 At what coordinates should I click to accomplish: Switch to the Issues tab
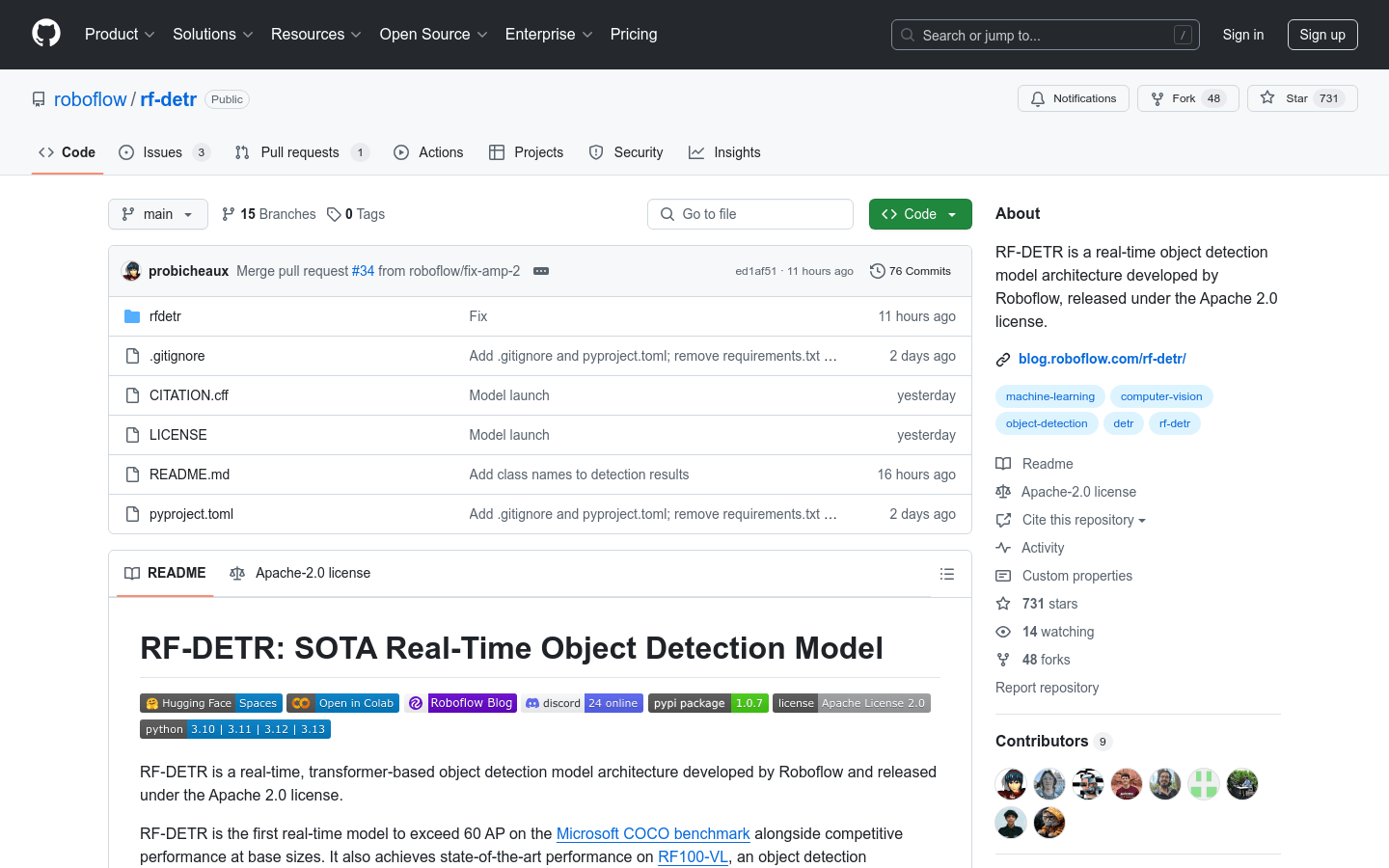pos(163,152)
